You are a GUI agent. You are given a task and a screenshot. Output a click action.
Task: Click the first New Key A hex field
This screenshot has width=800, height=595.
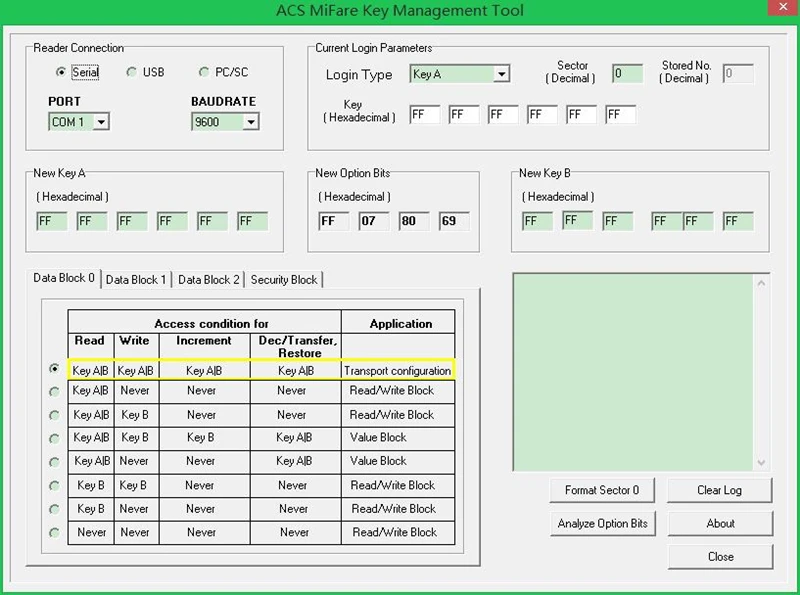point(52,221)
